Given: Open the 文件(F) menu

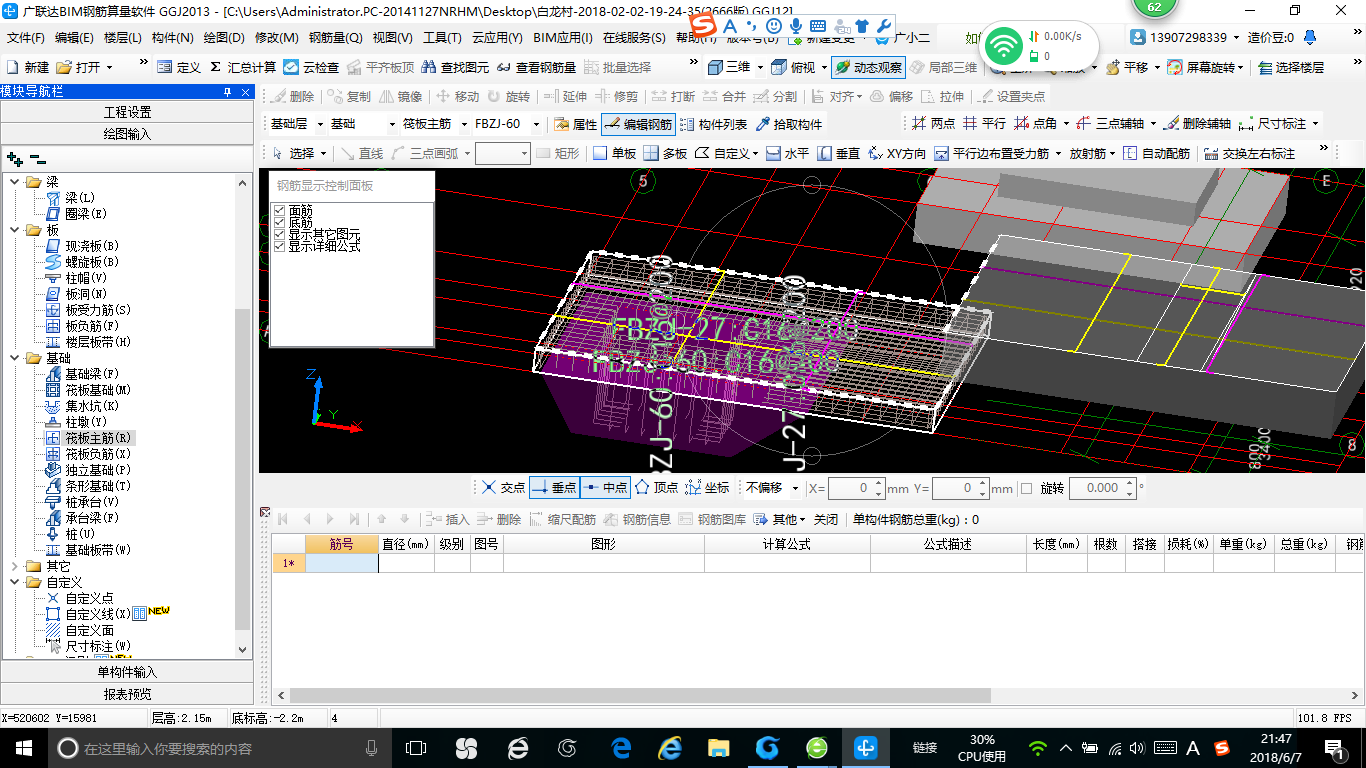Looking at the screenshot, I should [26, 38].
